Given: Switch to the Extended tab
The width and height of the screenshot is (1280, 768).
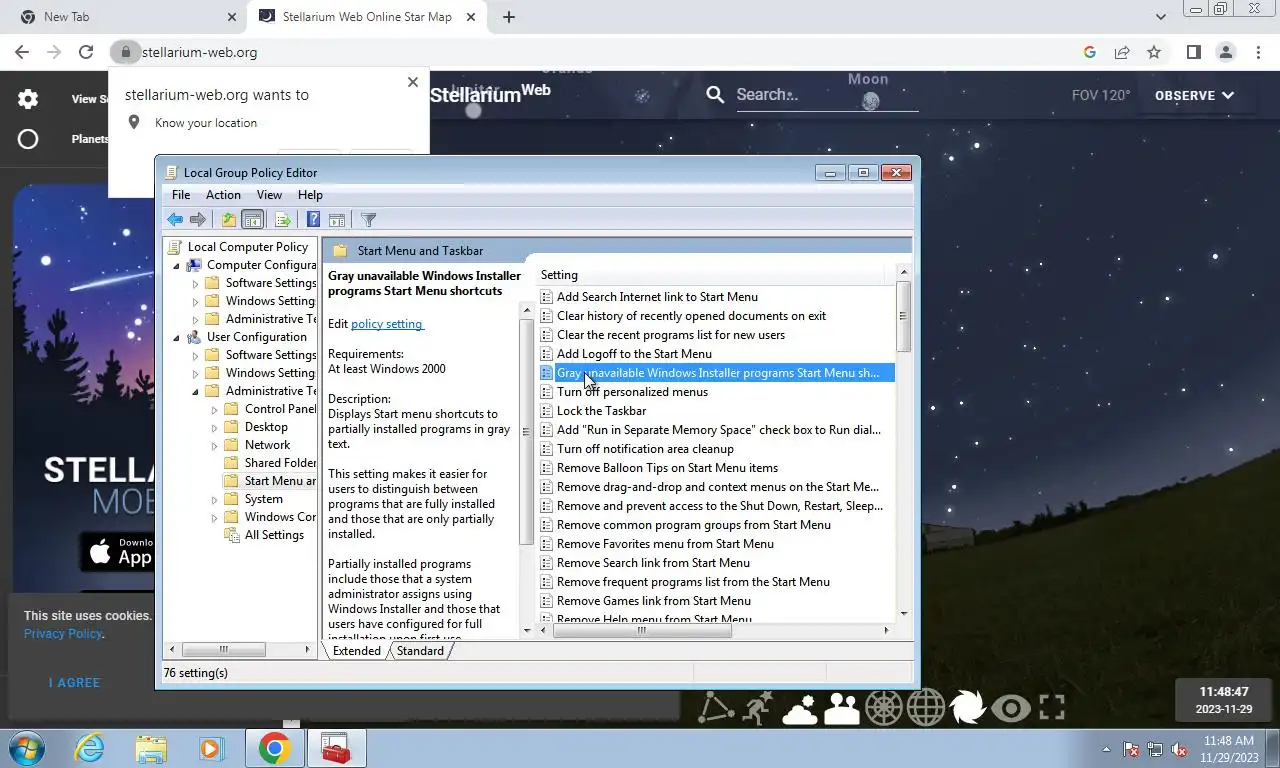Looking at the screenshot, I should (x=356, y=650).
